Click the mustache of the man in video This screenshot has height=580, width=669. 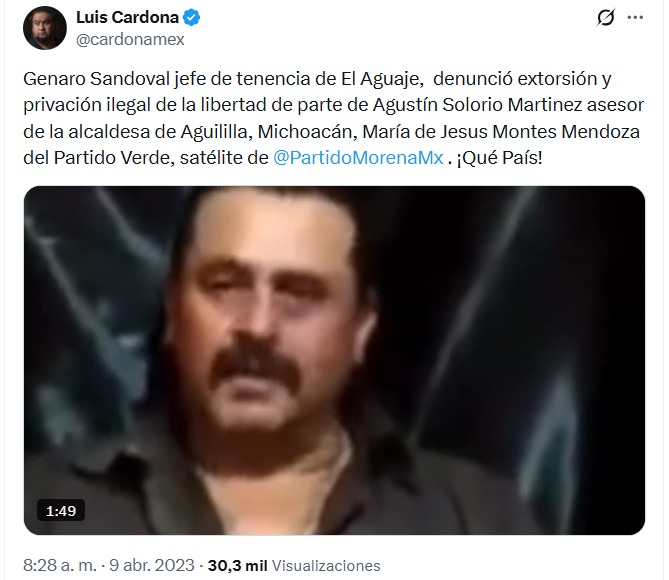255,364
